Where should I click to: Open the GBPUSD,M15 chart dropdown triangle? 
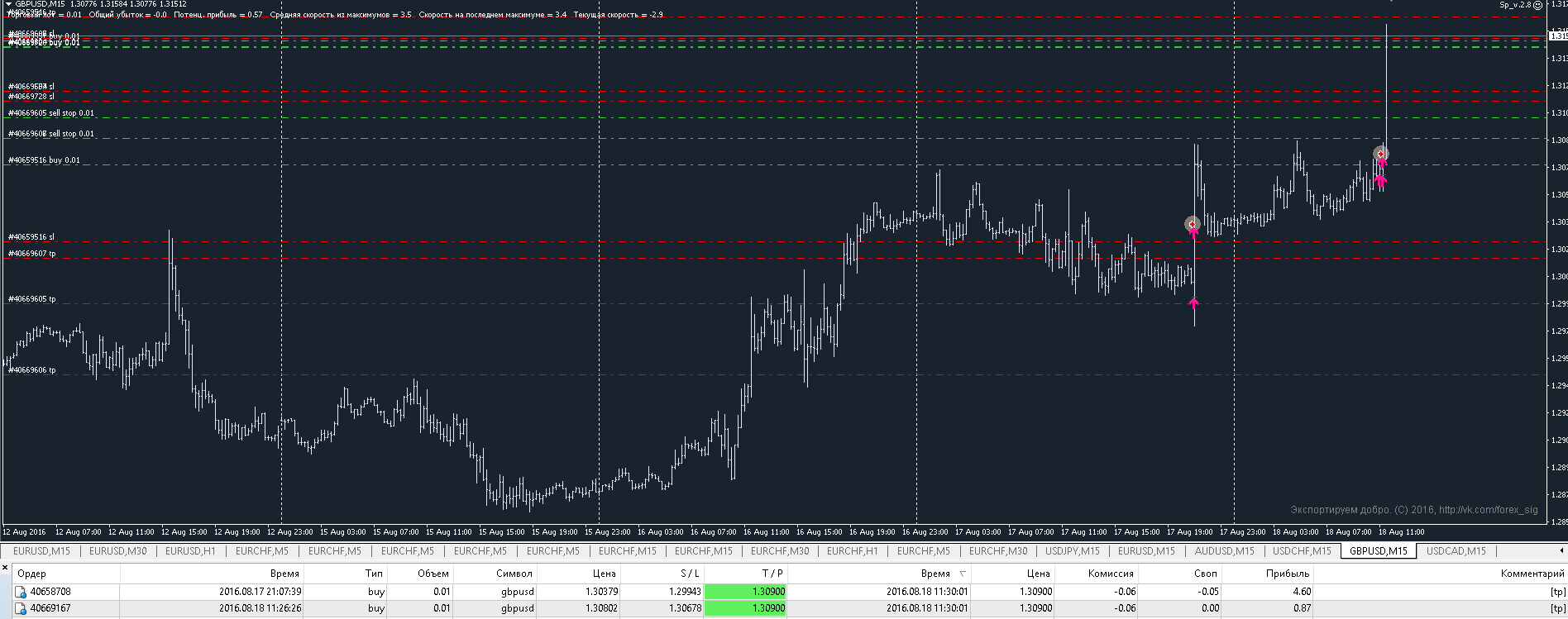[9, 4]
